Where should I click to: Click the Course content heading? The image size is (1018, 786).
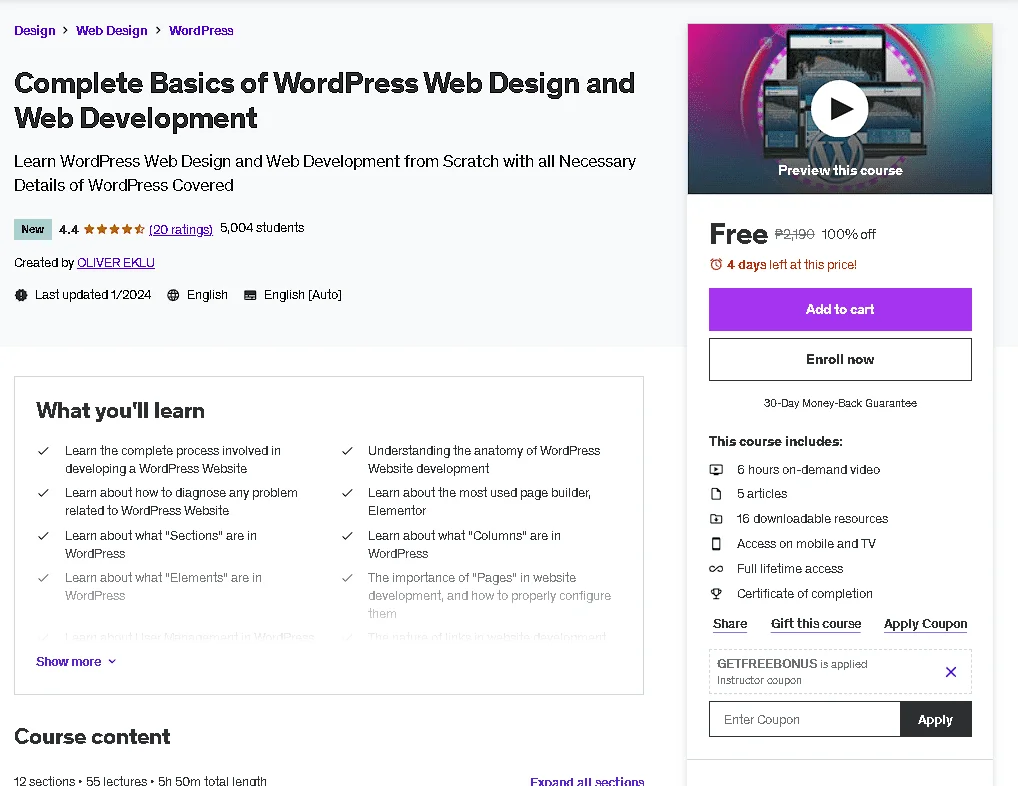click(x=92, y=737)
